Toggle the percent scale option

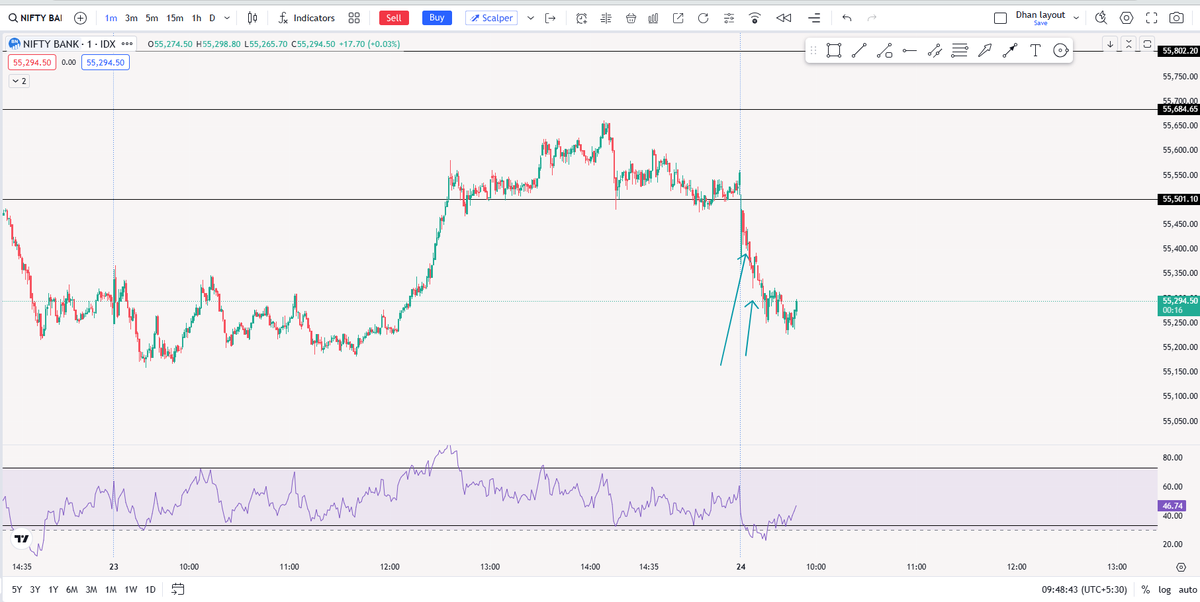tap(1146, 589)
